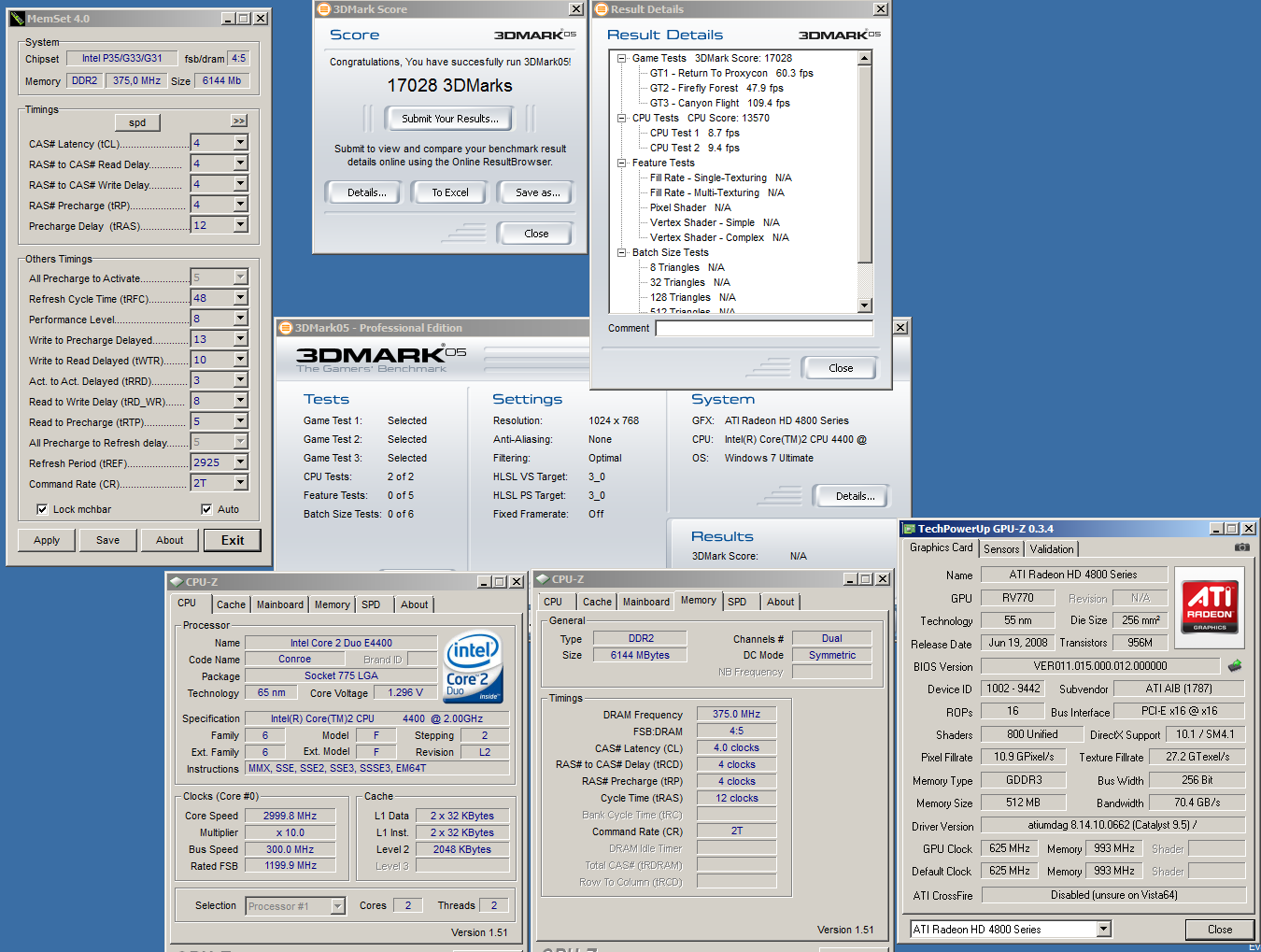Click Details button in 3DMark Score window

(x=367, y=192)
